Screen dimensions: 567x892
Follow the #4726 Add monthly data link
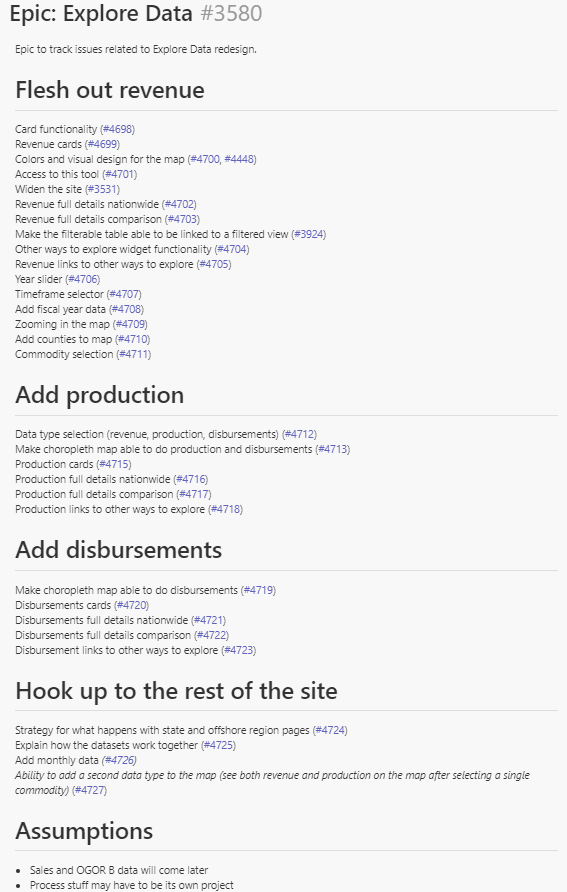click(x=119, y=760)
